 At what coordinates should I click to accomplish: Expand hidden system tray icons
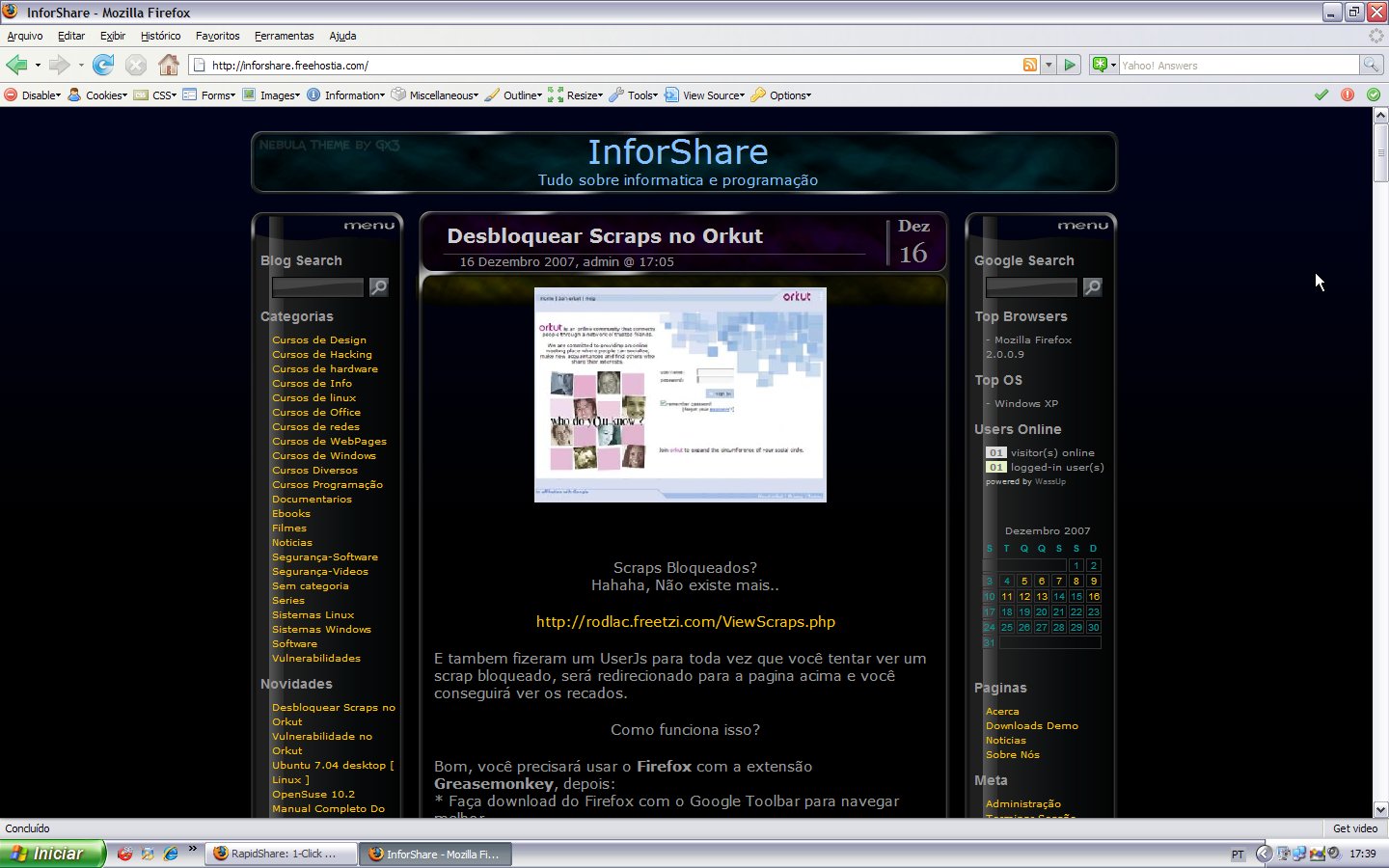1264,854
